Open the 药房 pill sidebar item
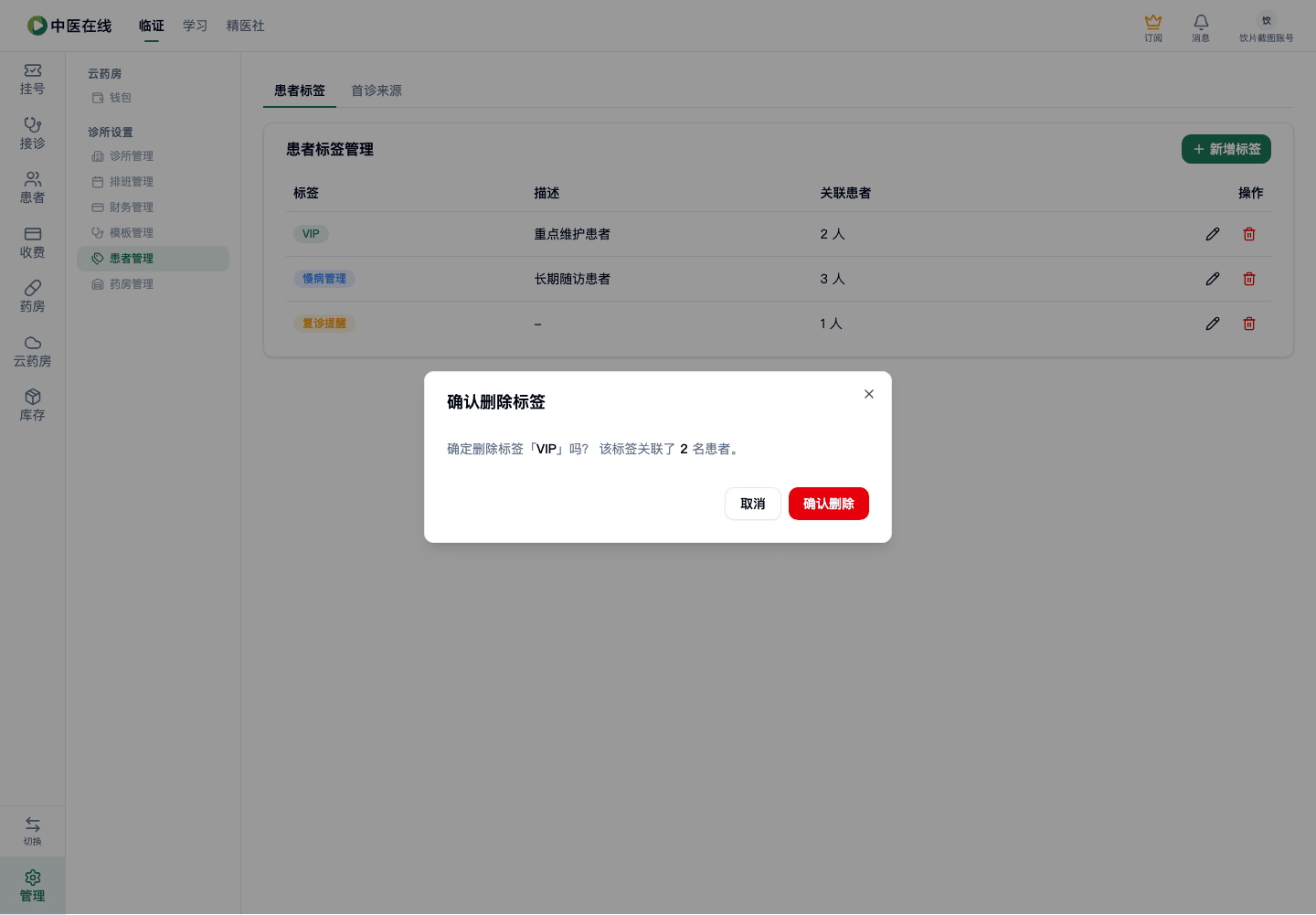This screenshot has width=1316, height=915. tap(33, 297)
